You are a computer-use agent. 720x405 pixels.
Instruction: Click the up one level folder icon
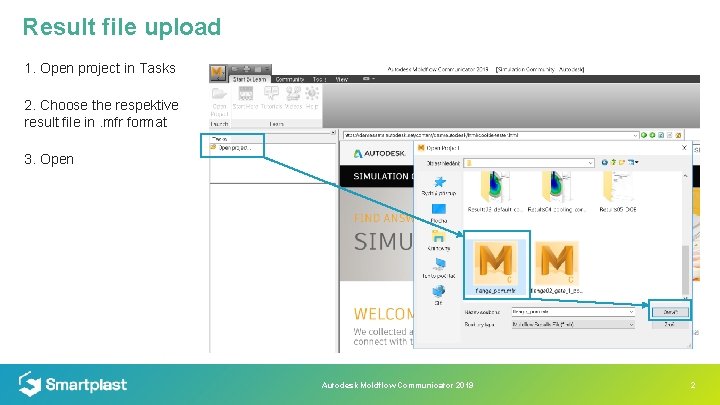tap(613, 162)
